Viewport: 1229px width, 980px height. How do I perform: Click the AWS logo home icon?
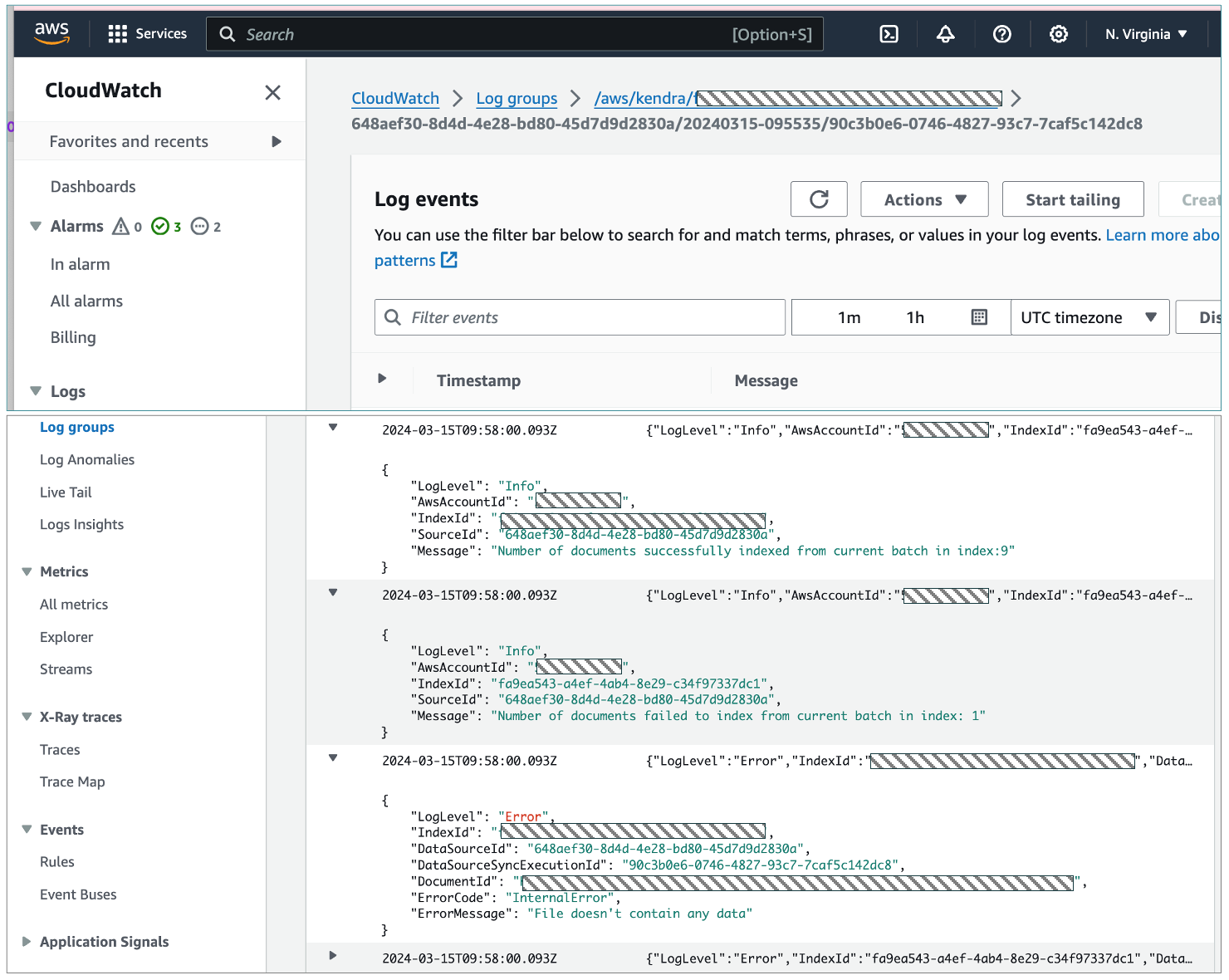51,33
